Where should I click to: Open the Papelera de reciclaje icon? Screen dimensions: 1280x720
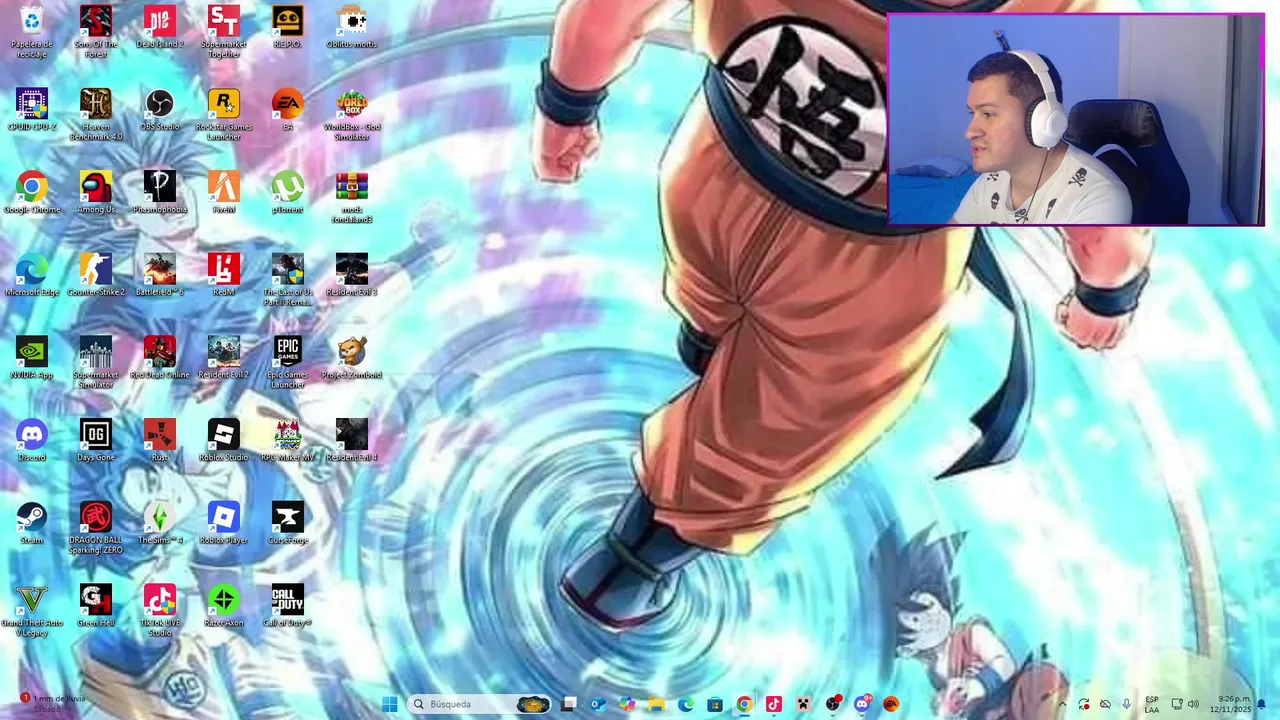[x=32, y=31]
